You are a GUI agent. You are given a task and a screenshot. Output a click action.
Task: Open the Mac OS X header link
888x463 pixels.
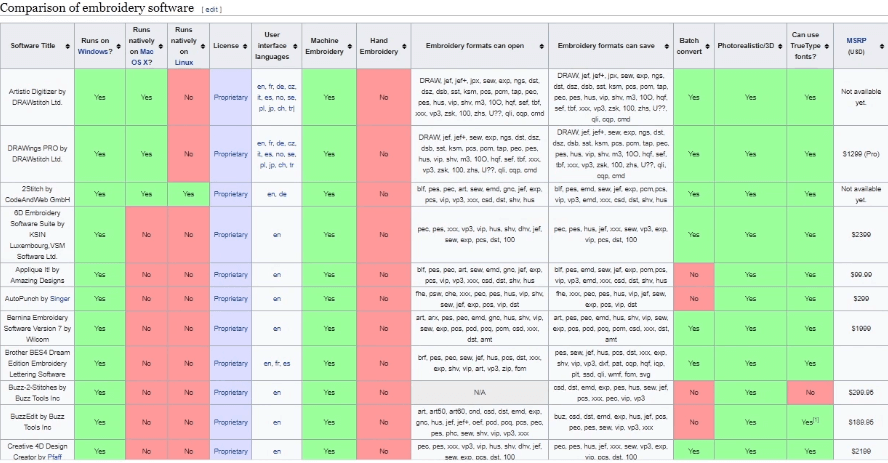coord(142,57)
